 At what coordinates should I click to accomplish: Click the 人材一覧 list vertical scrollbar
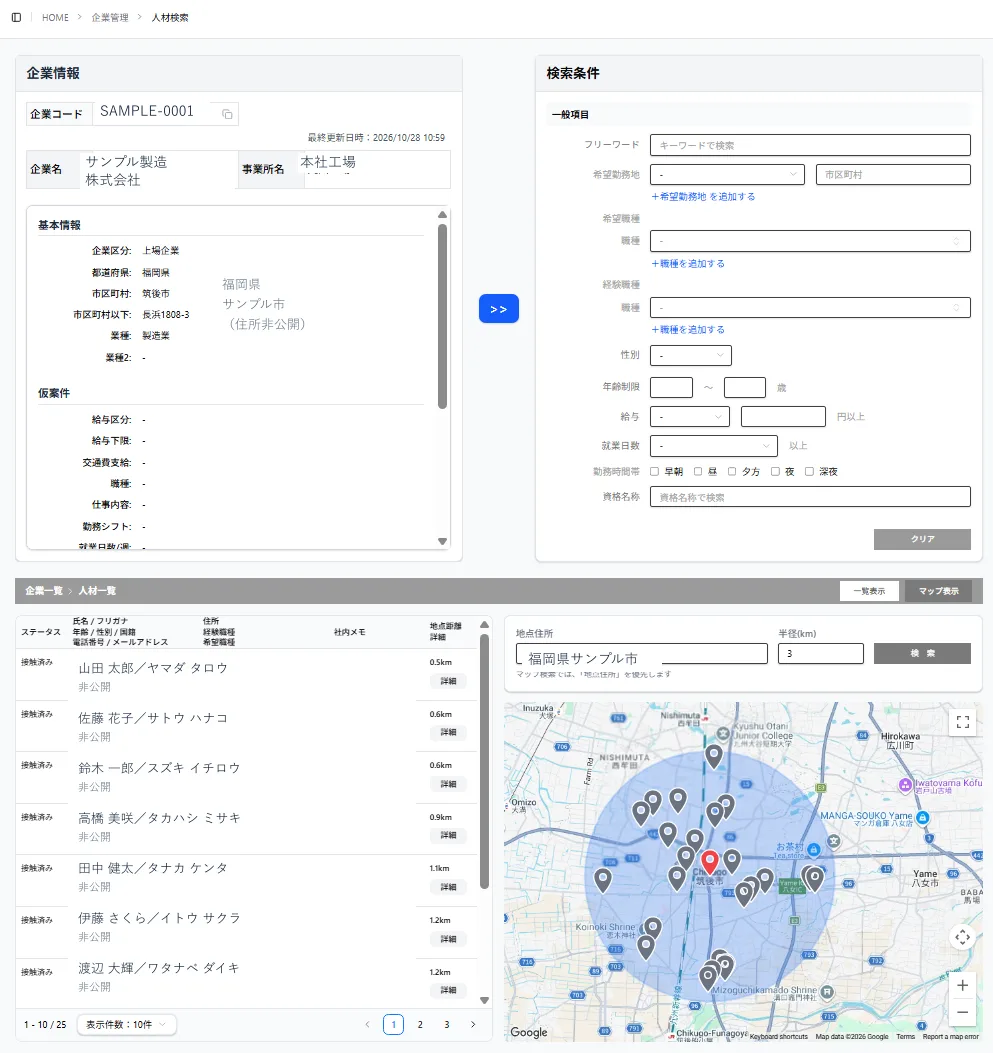pos(485,762)
